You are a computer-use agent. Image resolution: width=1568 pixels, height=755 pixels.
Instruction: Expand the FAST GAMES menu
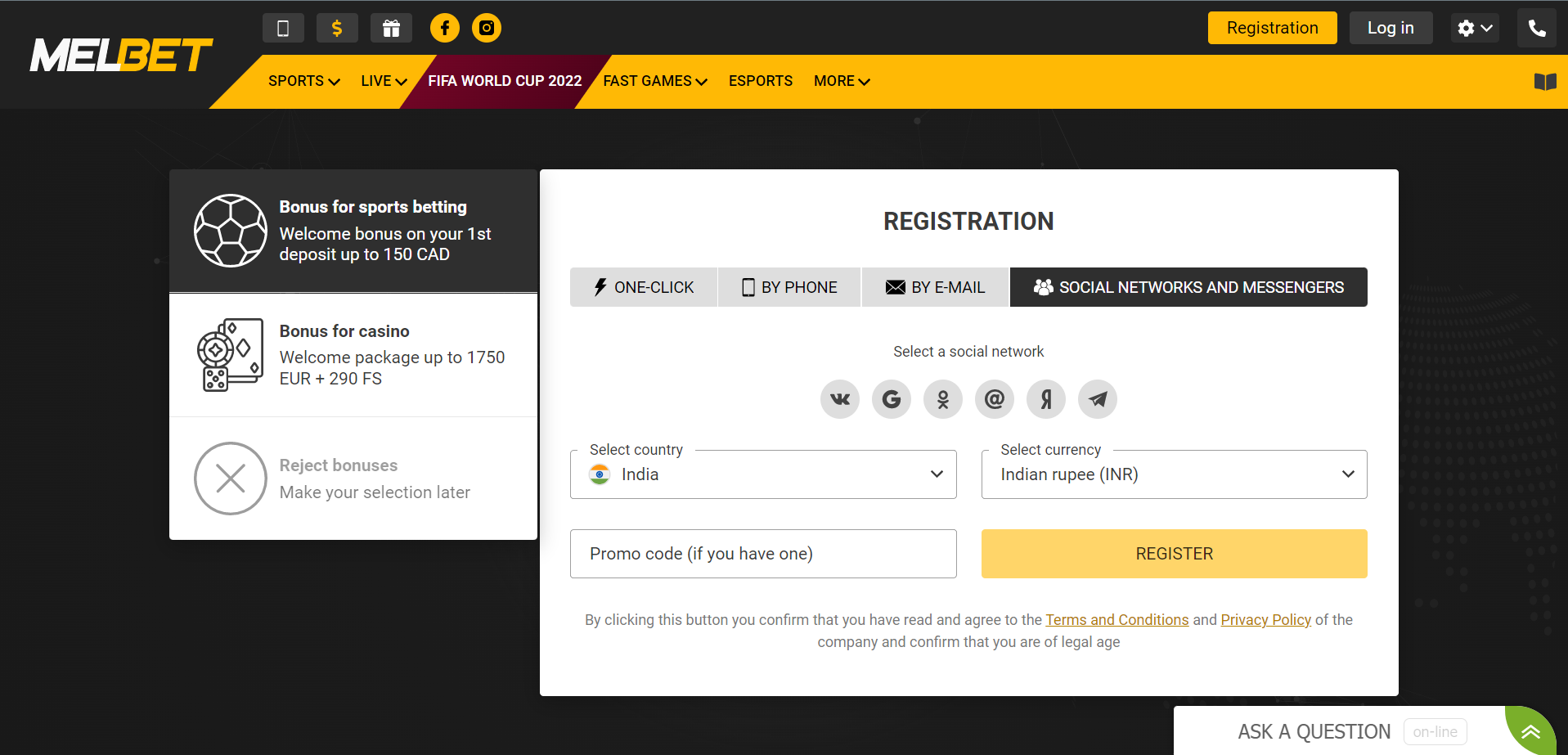coord(655,81)
